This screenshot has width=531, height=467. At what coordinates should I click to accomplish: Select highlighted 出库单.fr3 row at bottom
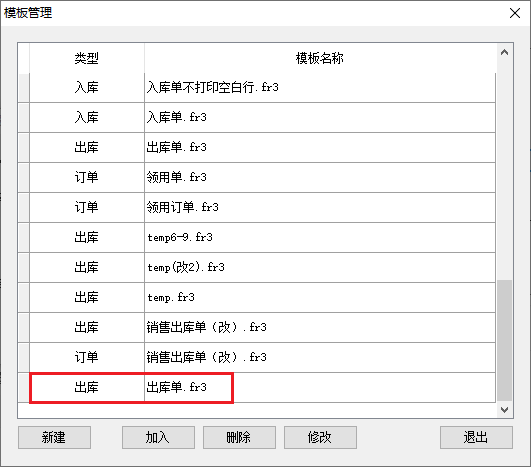click(x=262, y=387)
